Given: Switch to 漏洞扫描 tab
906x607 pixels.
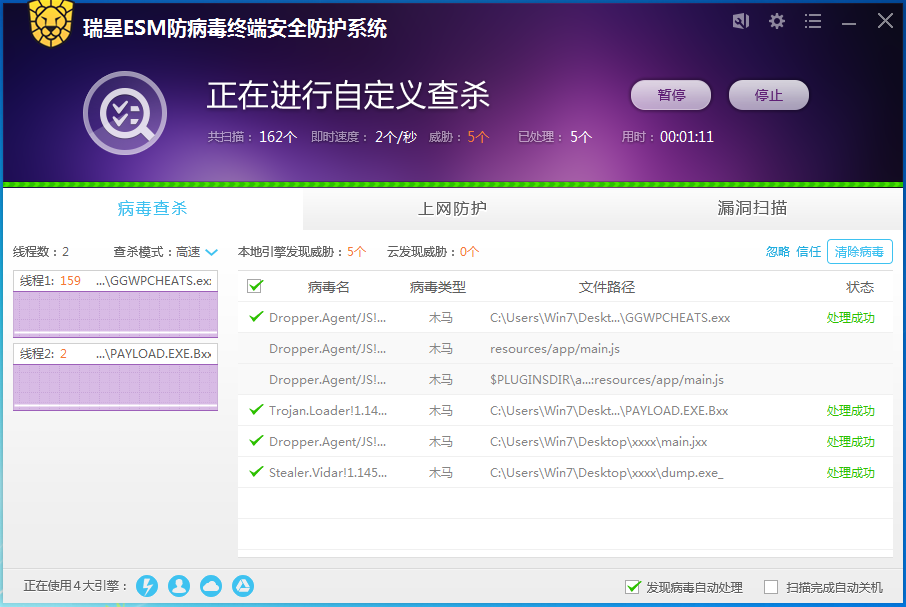Looking at the screenshot, I should coord(752,208).
